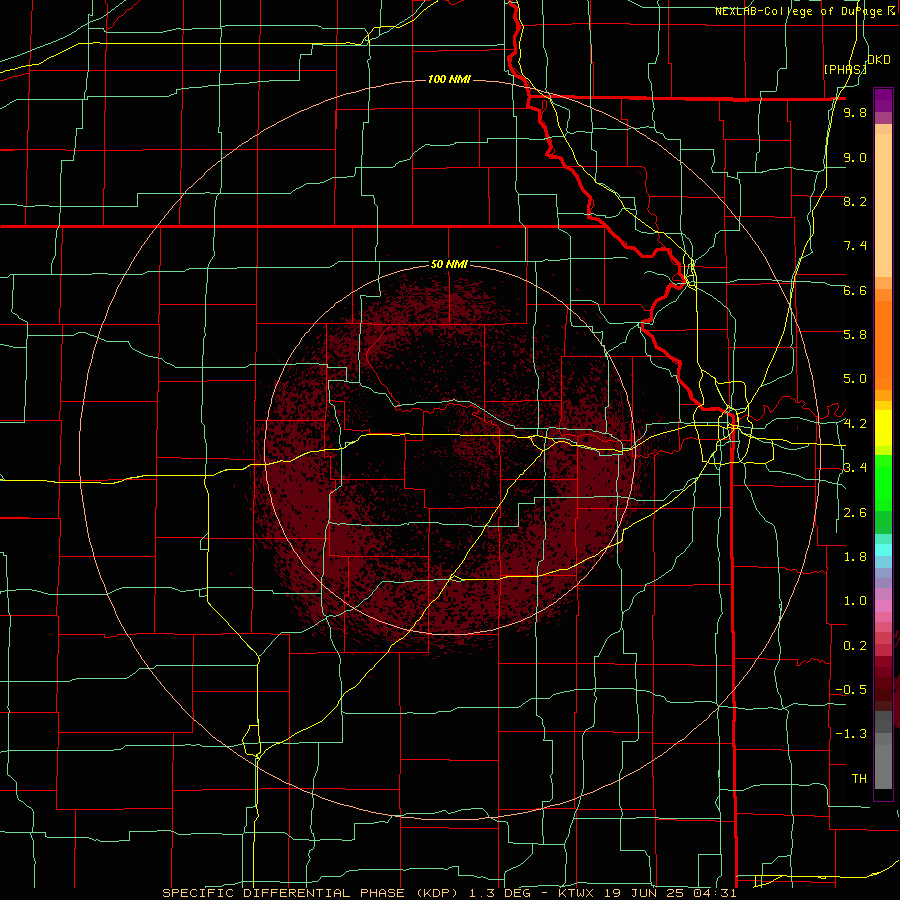Click the 5.0 value on the color scale
The image size is (900, 900).
pyautogui.click(x=855, y=379)
